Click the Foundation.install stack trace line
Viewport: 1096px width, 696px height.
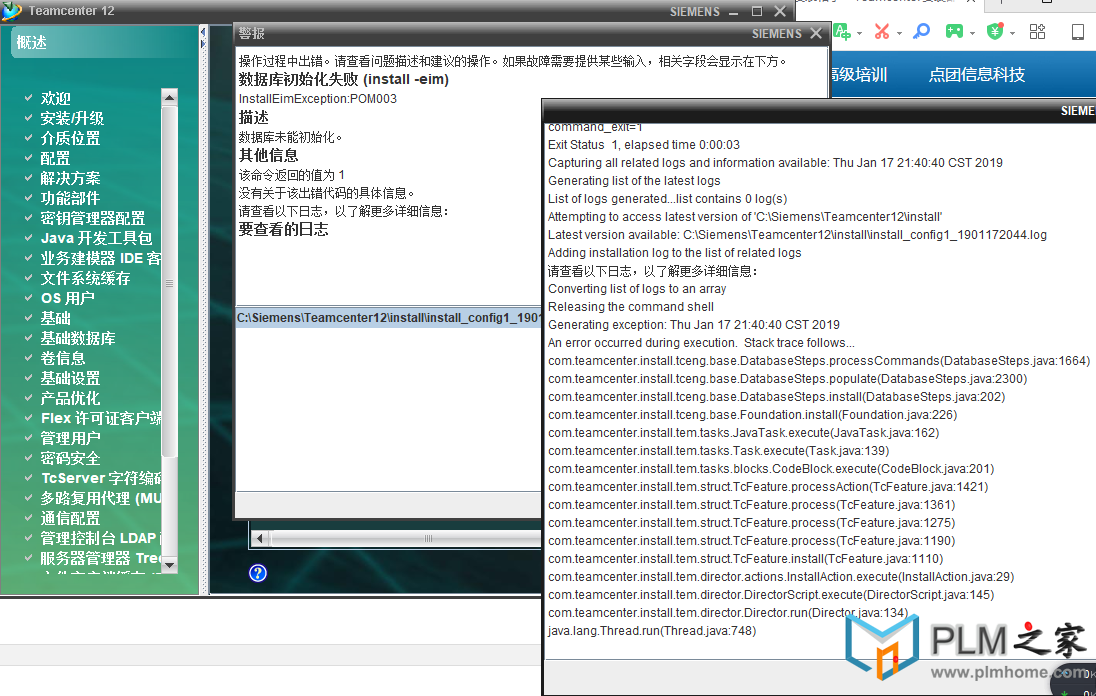753,416
